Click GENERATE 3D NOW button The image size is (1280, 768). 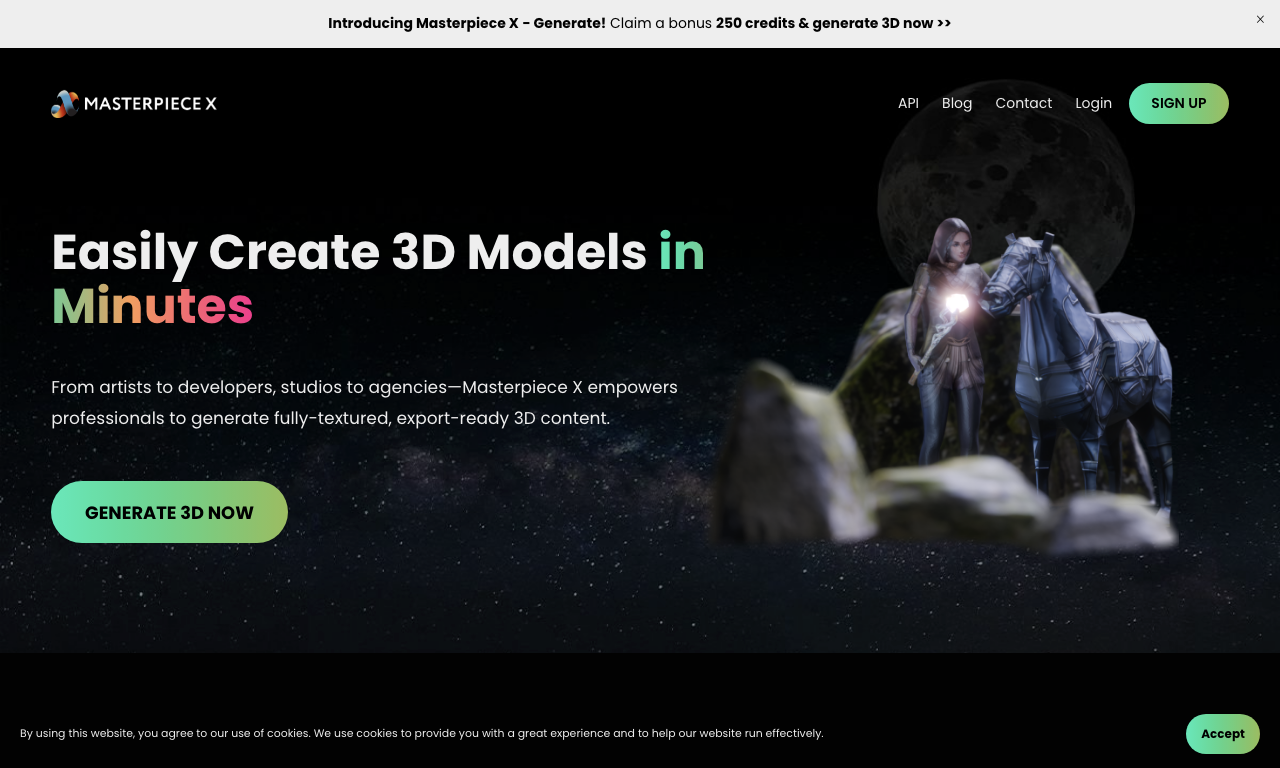pos(169,512)
